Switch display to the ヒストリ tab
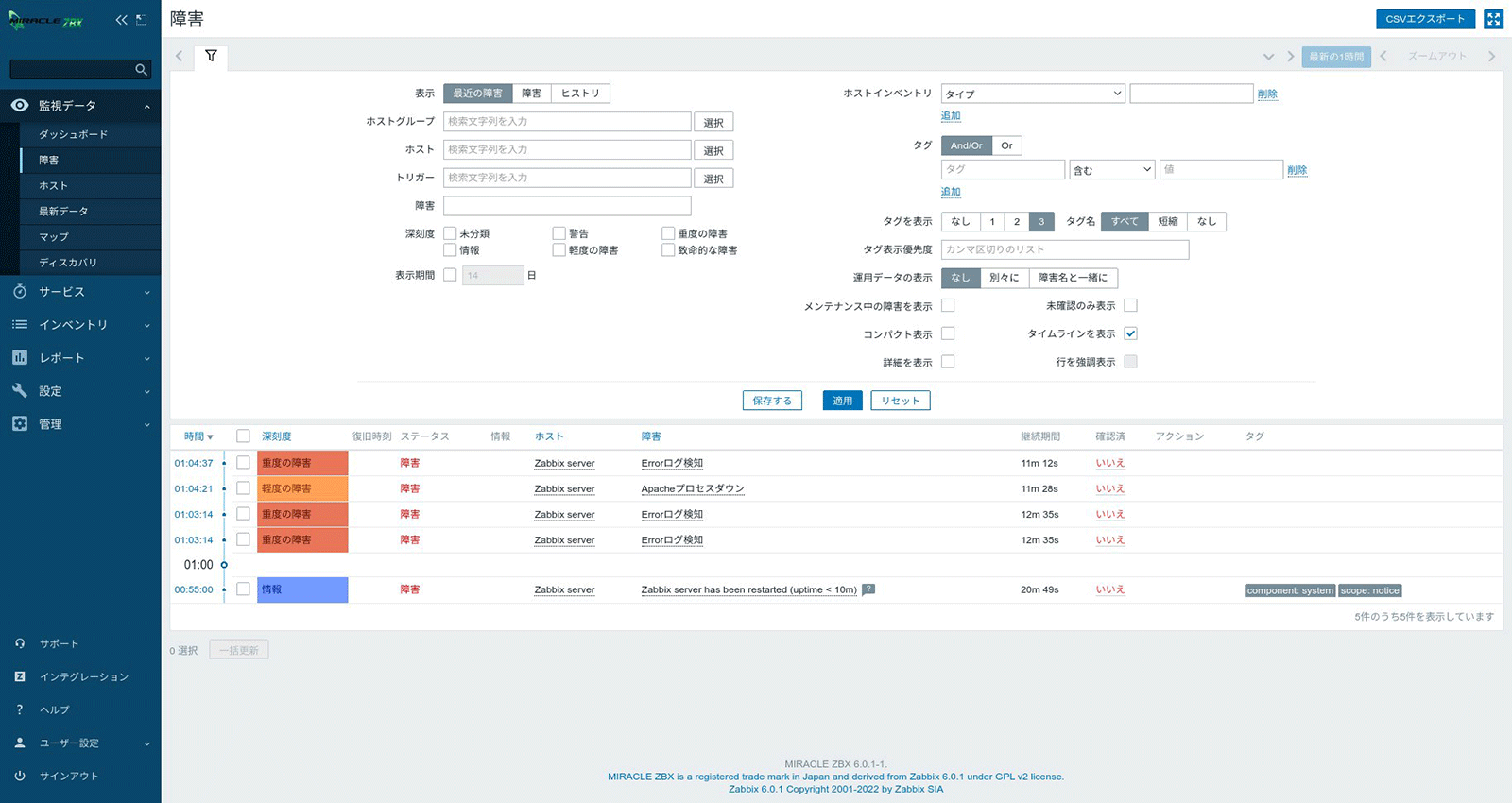Screen dimensions: 1512x803 point(580,94)
